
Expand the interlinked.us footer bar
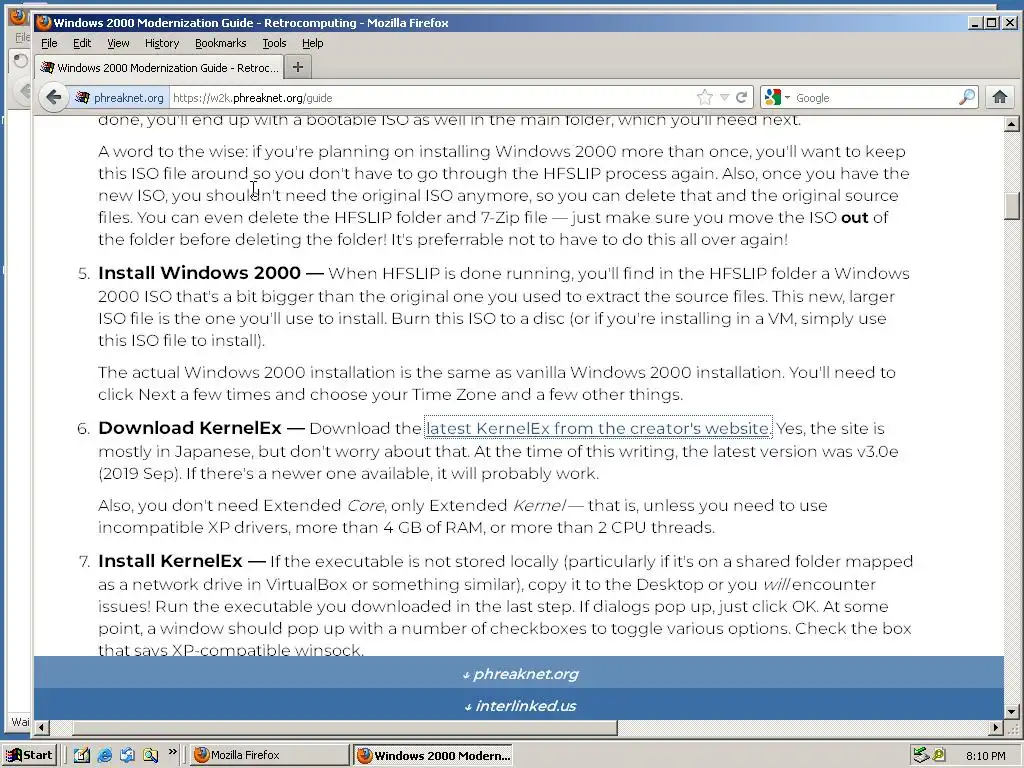coord(519,705)
